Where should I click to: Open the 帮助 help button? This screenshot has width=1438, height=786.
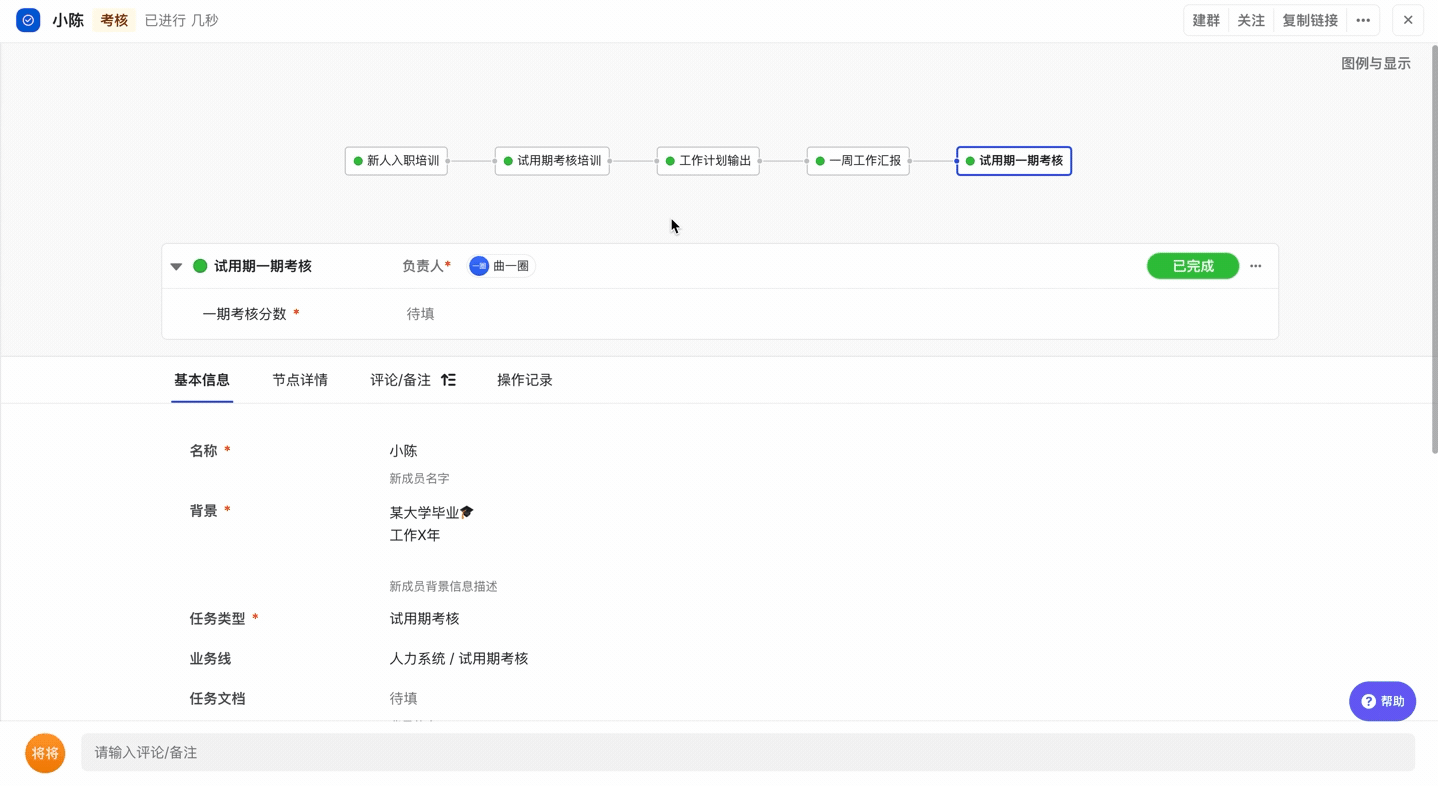point(1382,702)
